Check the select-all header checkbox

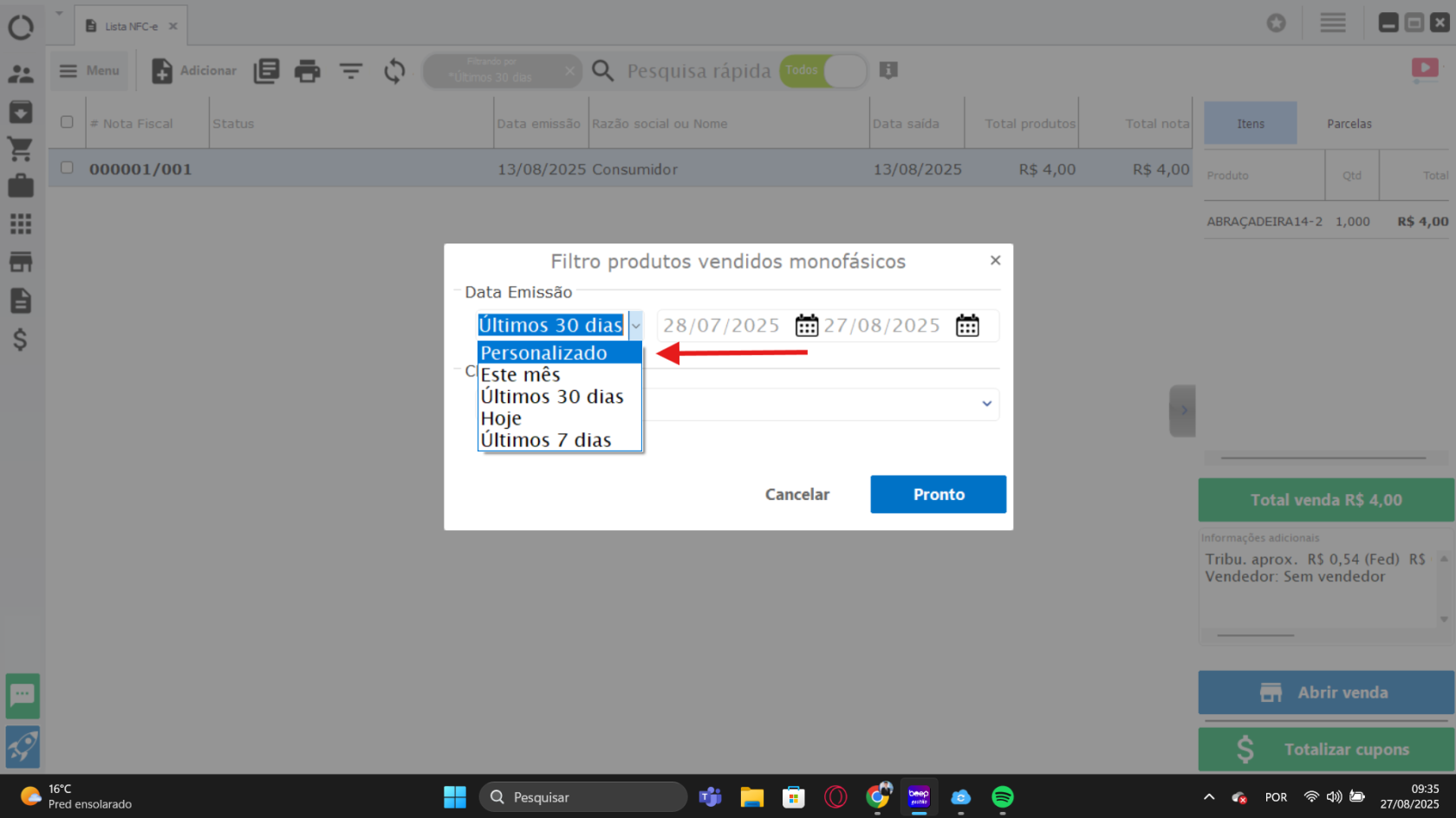click(67, 122)
